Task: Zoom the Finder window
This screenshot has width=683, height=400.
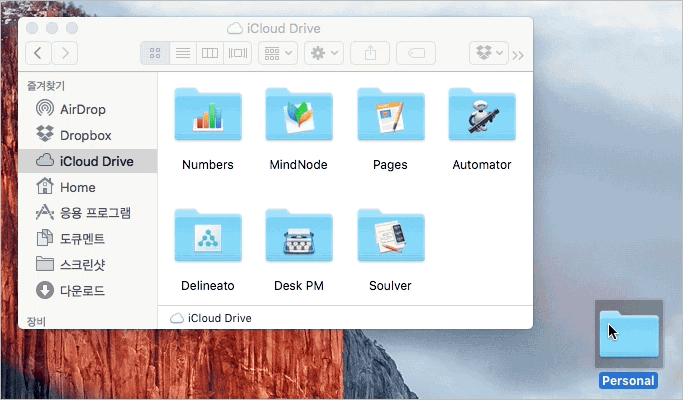Action: tap(72, 28)
